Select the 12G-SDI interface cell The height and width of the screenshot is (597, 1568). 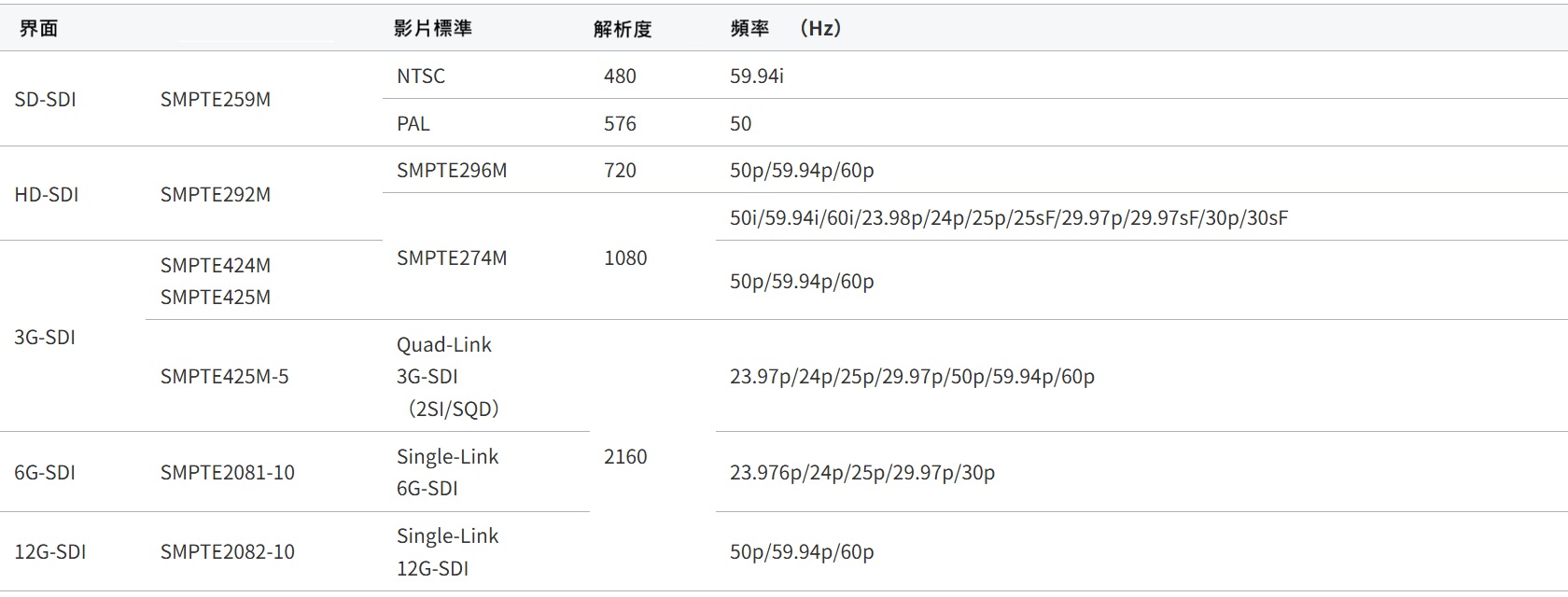[x=50, y=551]
